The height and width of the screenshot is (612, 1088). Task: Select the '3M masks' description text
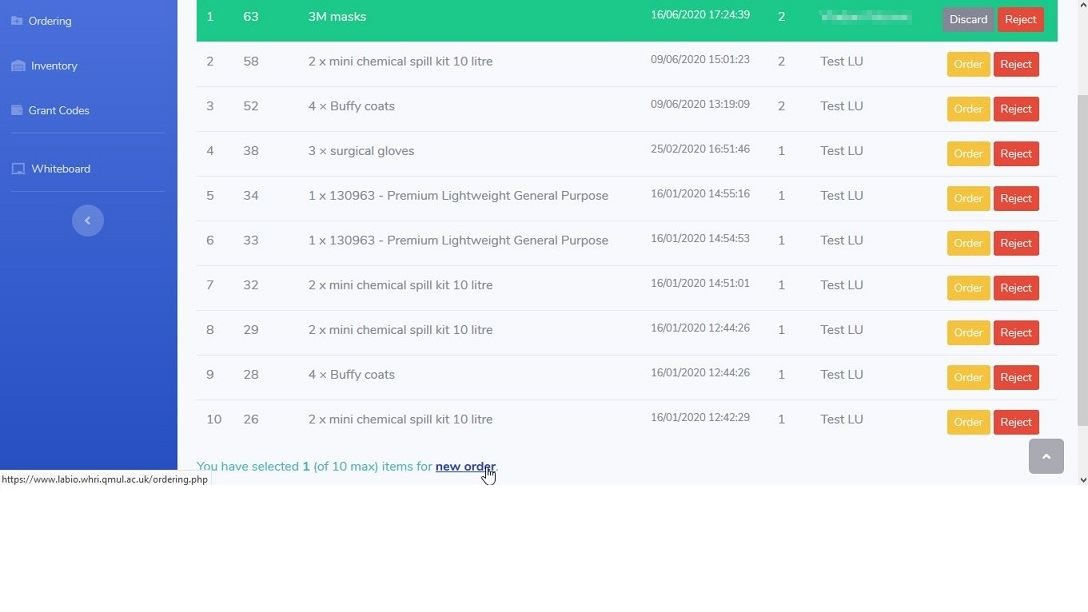(x=337, y=17)
